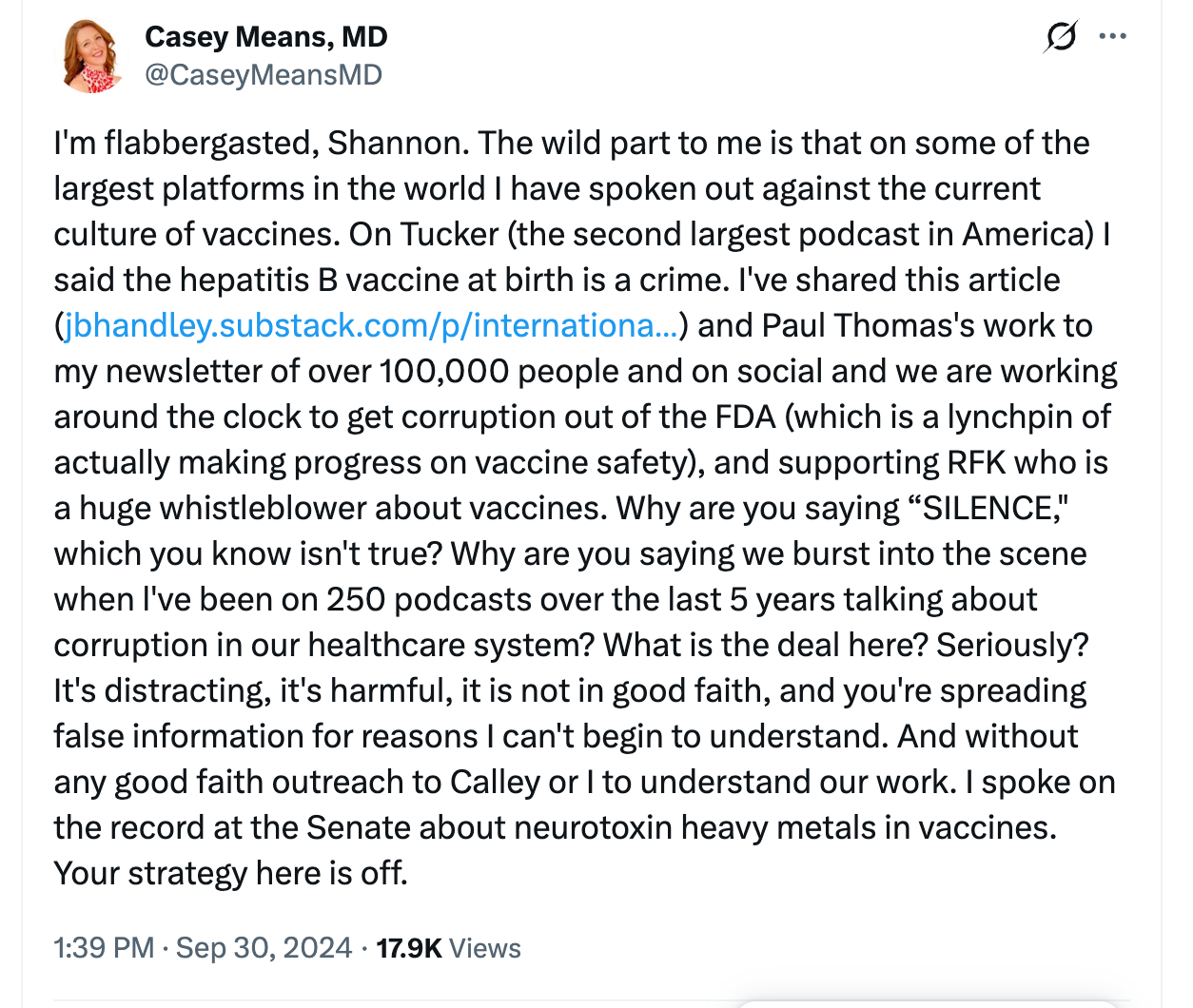Open the more options ellipsis menu
The image size is (1193, 1008).
pyautogui.click(x=1112, y=37)
